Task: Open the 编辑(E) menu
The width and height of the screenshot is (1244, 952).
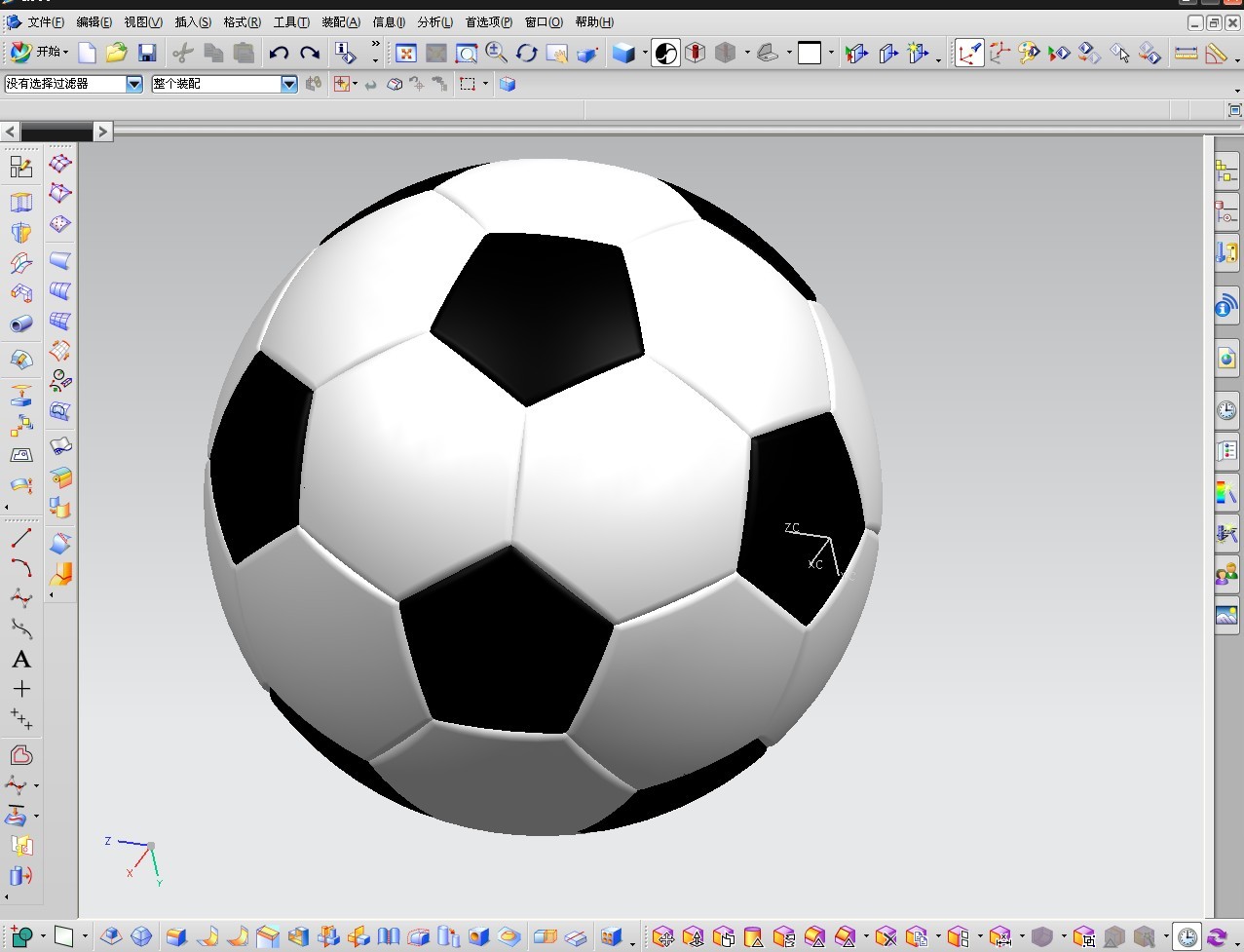Action: (x=94, y=21)
